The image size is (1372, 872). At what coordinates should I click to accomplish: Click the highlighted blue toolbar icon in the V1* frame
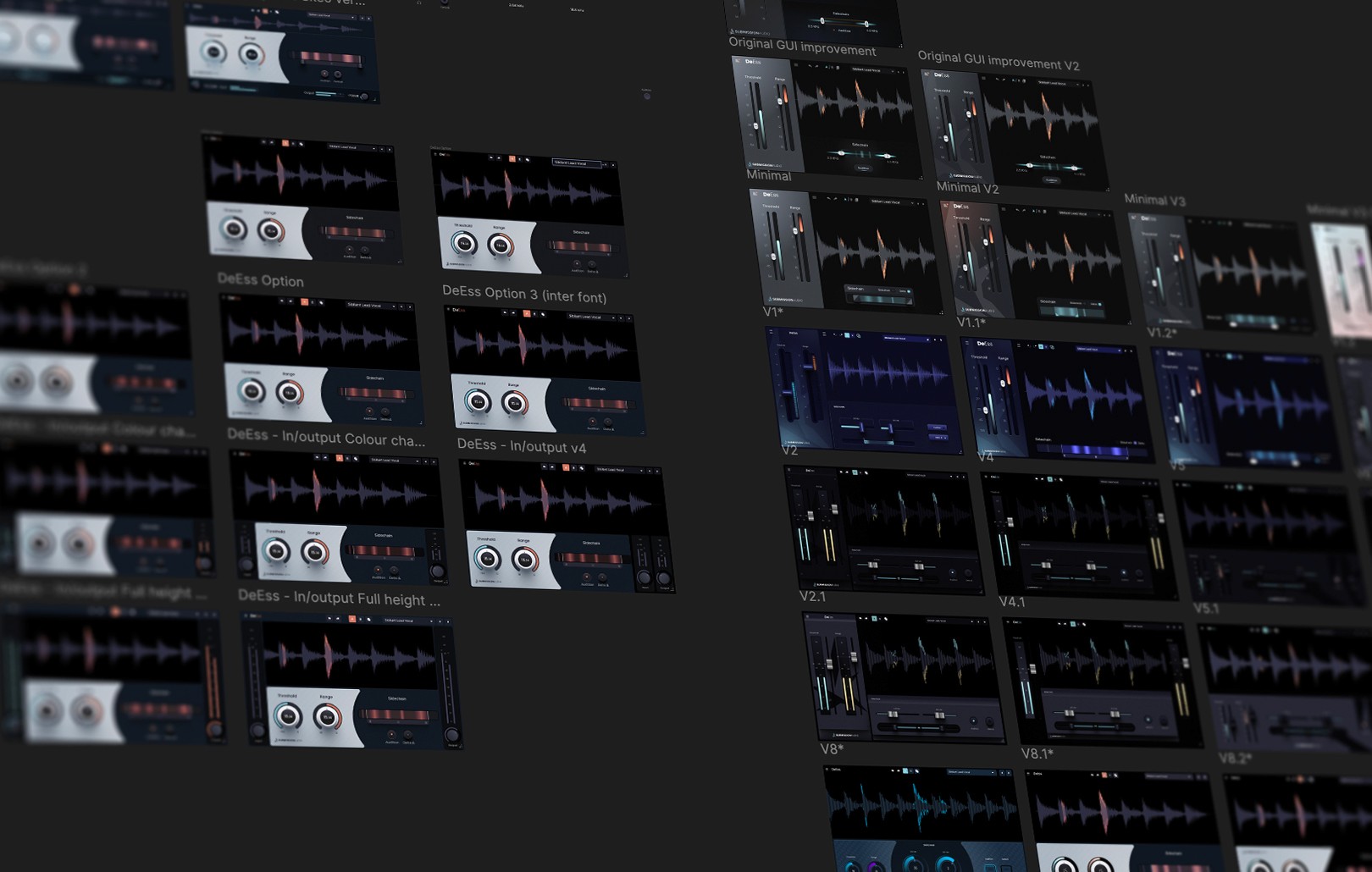click(x=847, y=335)
